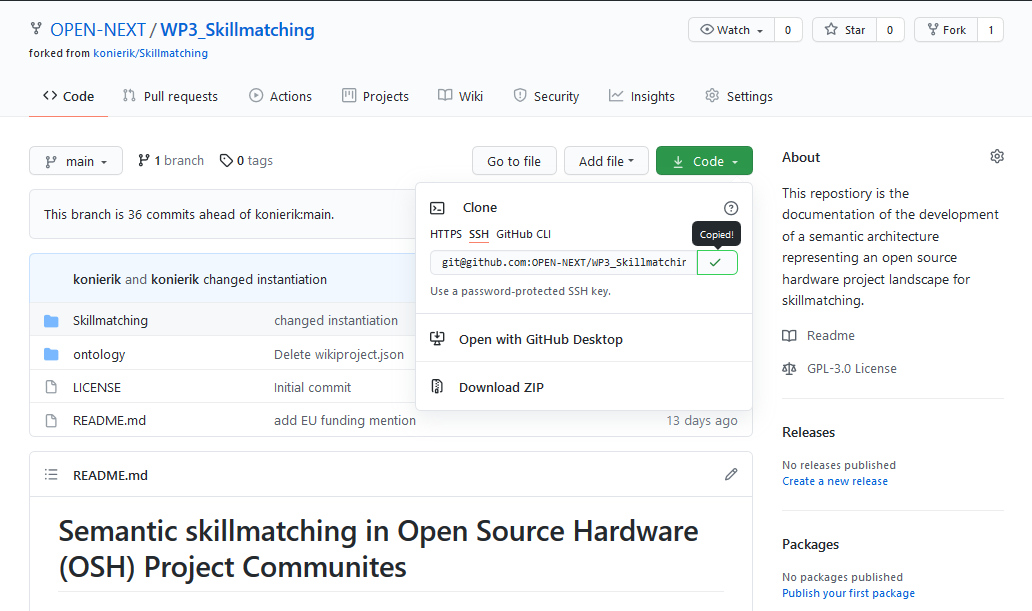Click the '13 days ago' timestamp
Image resolution: width=1032 pixels, height=611 pixels.
(702, 420)
